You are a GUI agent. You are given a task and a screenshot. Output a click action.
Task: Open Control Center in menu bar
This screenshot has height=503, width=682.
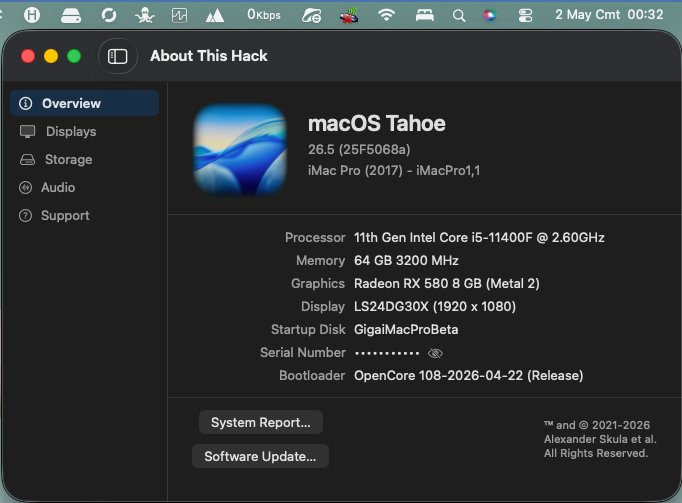[525, 16]
